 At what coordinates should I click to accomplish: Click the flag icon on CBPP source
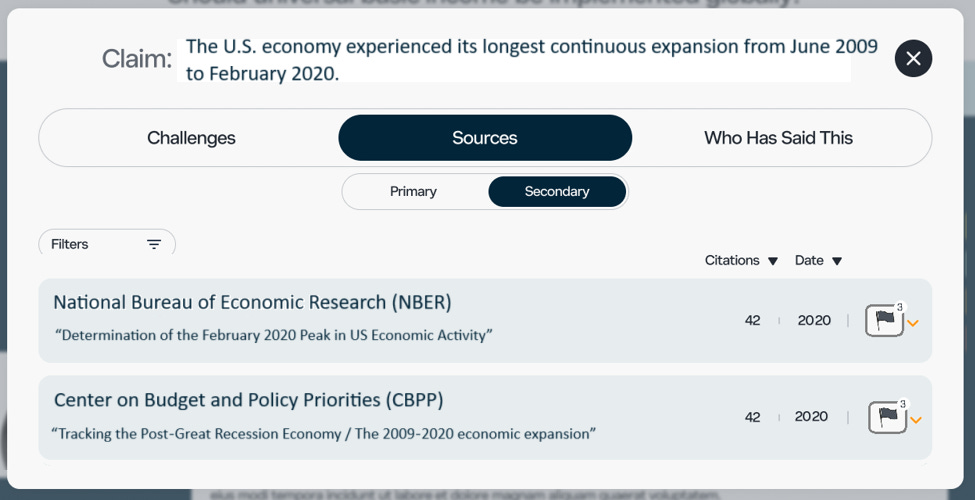point(887,416)
